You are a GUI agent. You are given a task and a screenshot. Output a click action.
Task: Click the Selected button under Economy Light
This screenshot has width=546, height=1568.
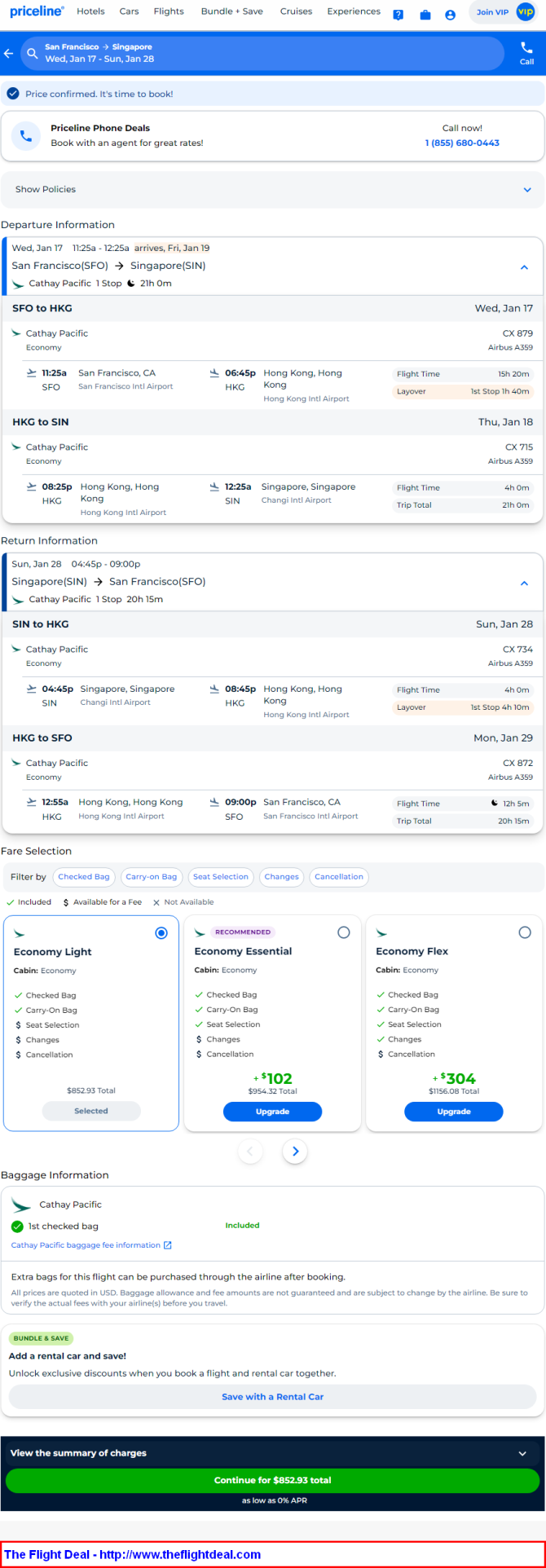(91, 1111)
